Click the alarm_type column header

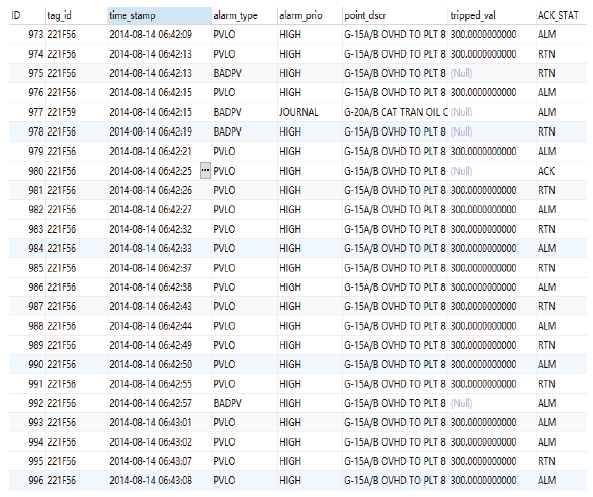coord(244,16)
